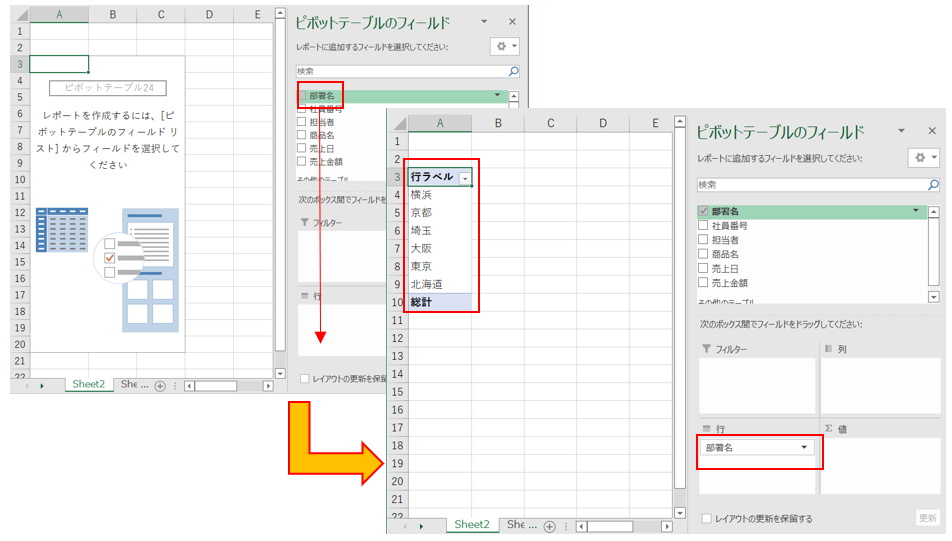The height and width of the screenshot is (541, 952).
Task: Check the 社員番号 field in the right pane
Action: 703,226
